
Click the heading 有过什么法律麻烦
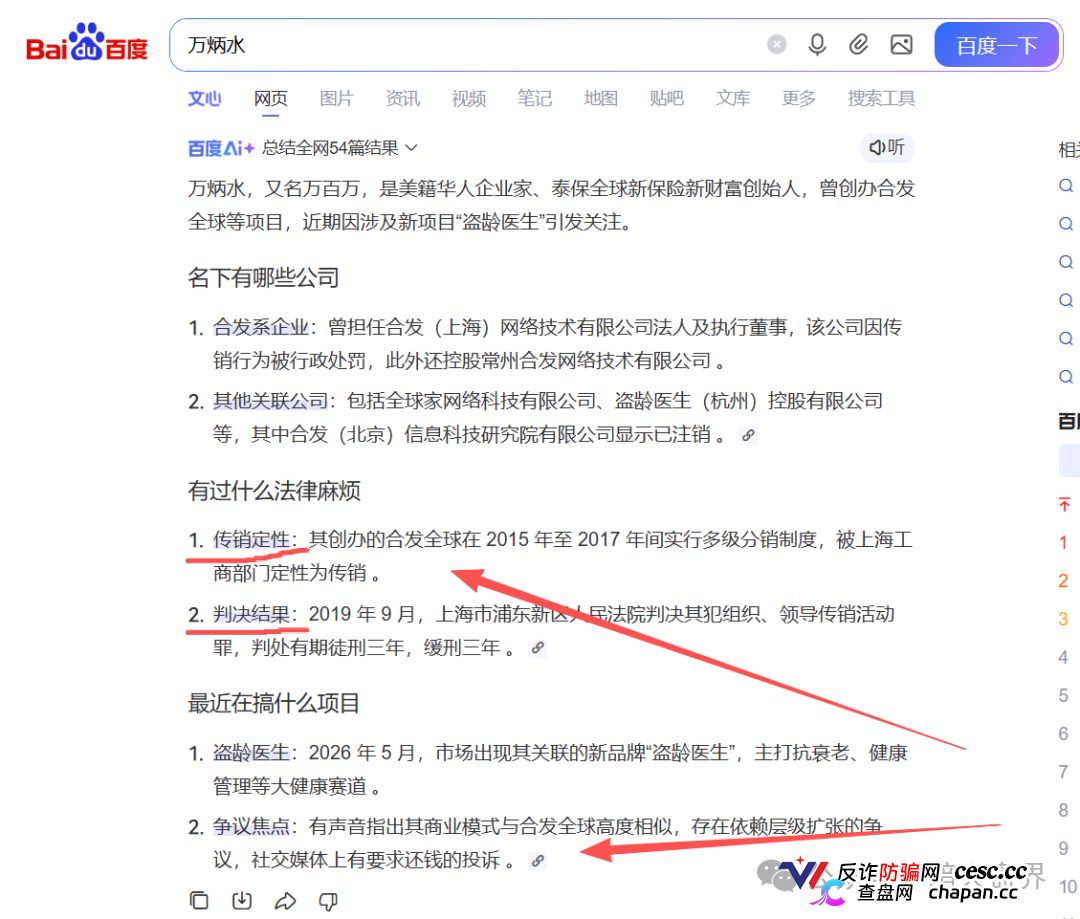tap(274, 491)
